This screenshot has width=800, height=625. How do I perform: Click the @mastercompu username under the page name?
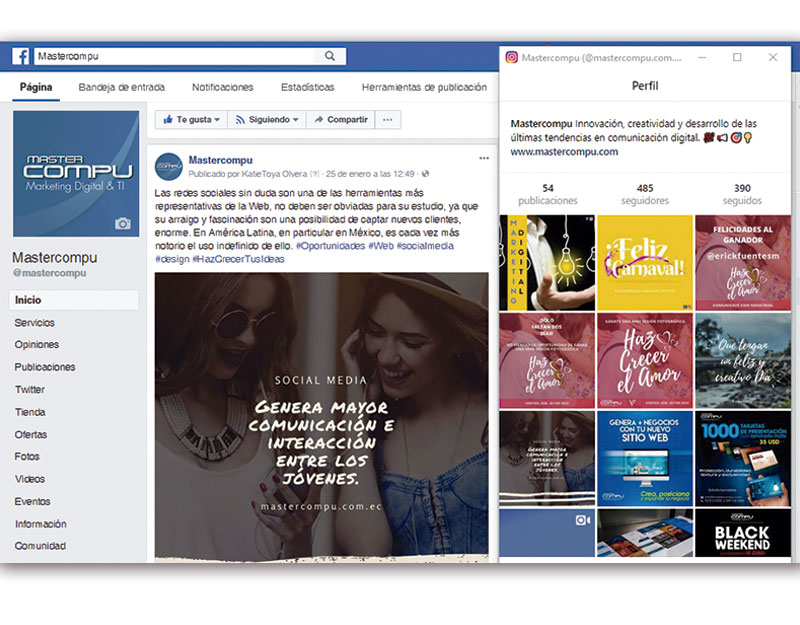49,273
